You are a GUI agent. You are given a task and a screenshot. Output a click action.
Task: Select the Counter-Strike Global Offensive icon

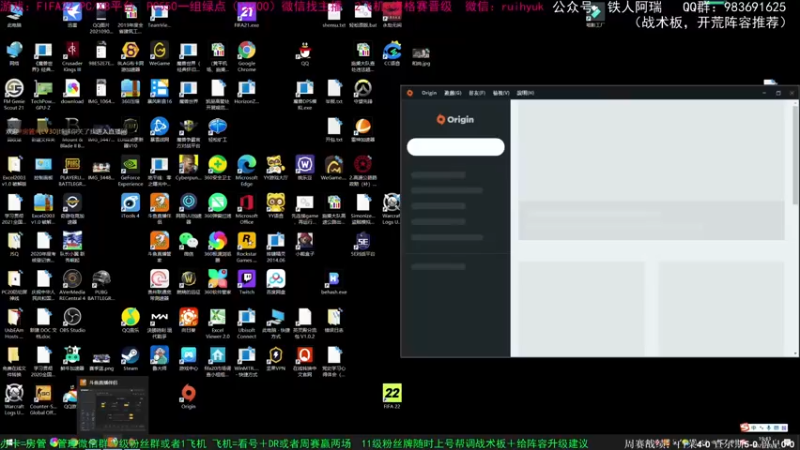point(43,399)
